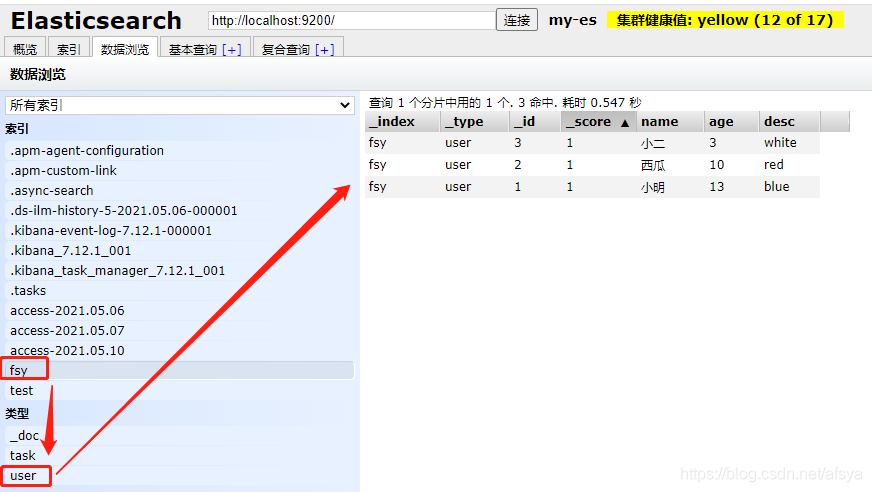Click age value 10

[x=717, y=165]
